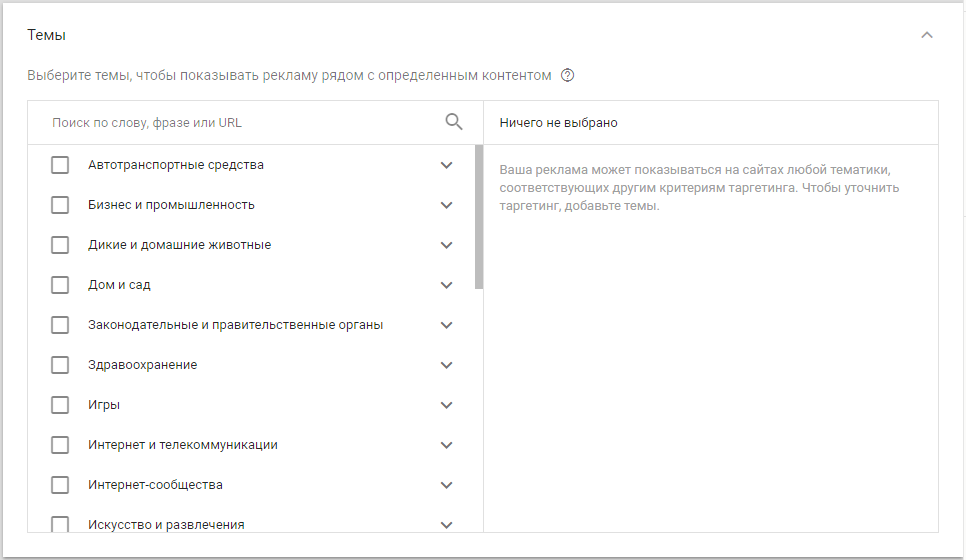Click the Дом и сад label

pos(119,285)
